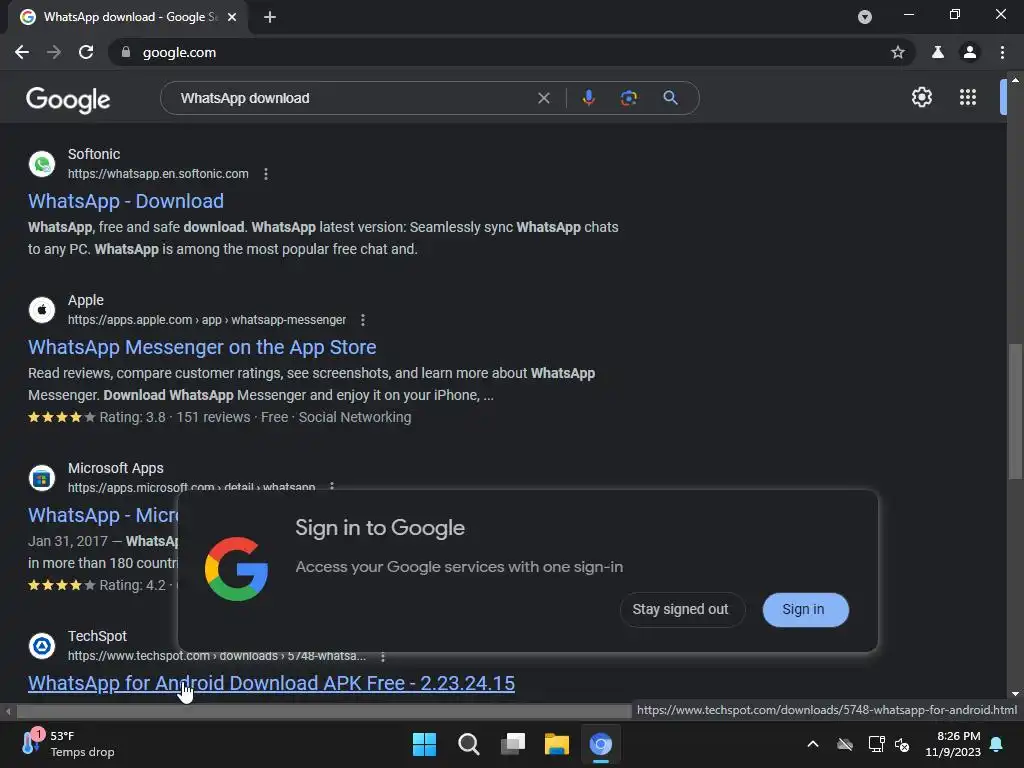Screen dimensions: 1024x768
Task: Choose Stay signed out
Action: point(680,609)
